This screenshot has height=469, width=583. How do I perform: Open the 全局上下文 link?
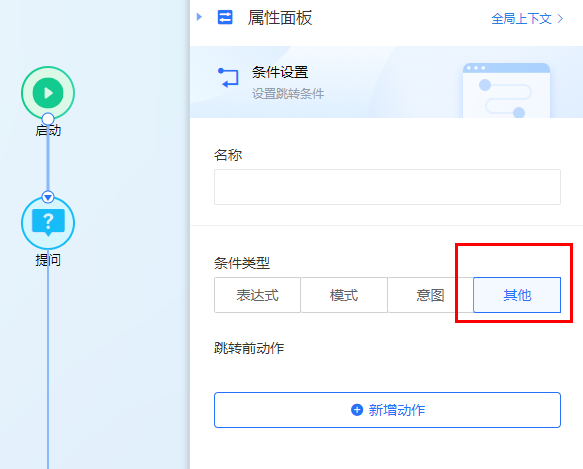pyautogui.click(x=527, y=19)
